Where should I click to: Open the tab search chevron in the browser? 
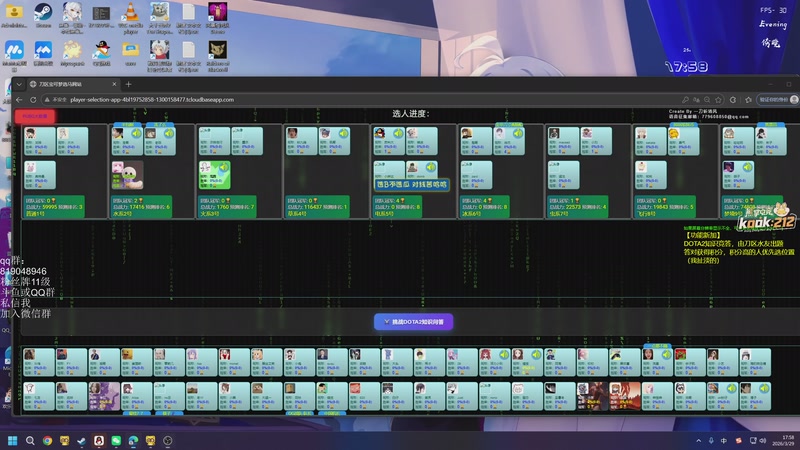[19, 84]
